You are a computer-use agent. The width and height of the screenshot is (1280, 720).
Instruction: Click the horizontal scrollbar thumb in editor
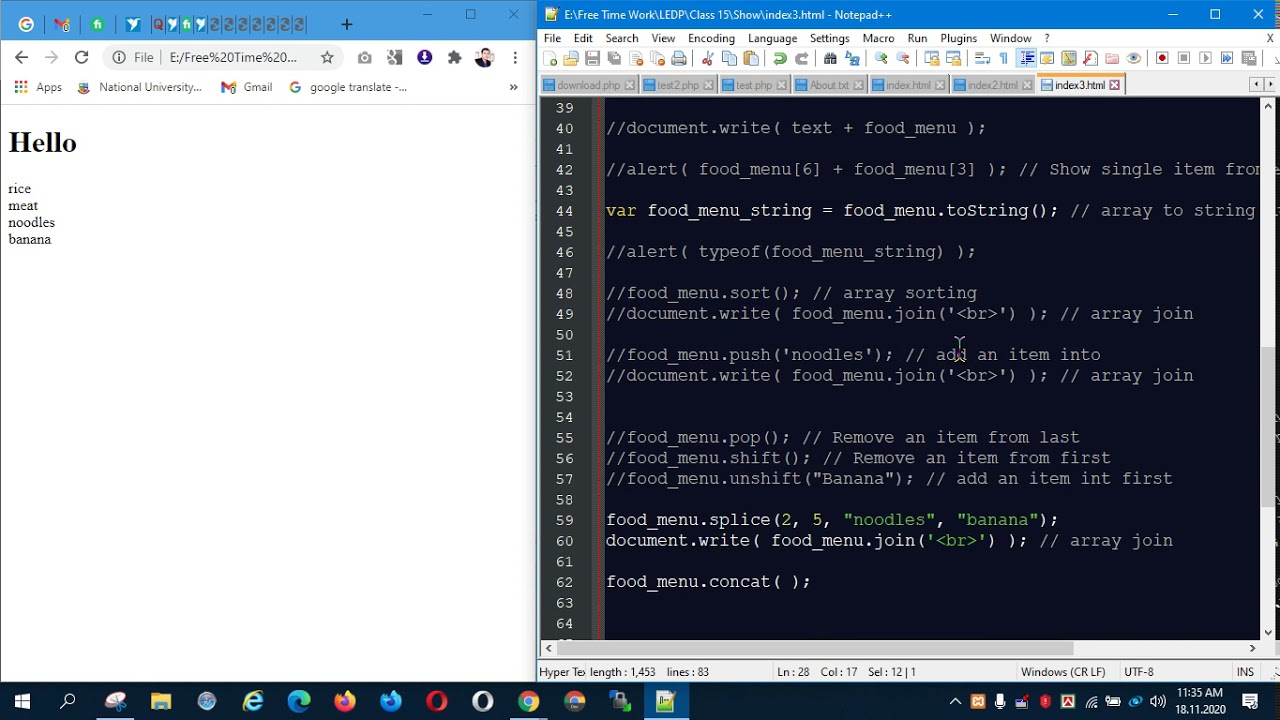click(815, 648)
